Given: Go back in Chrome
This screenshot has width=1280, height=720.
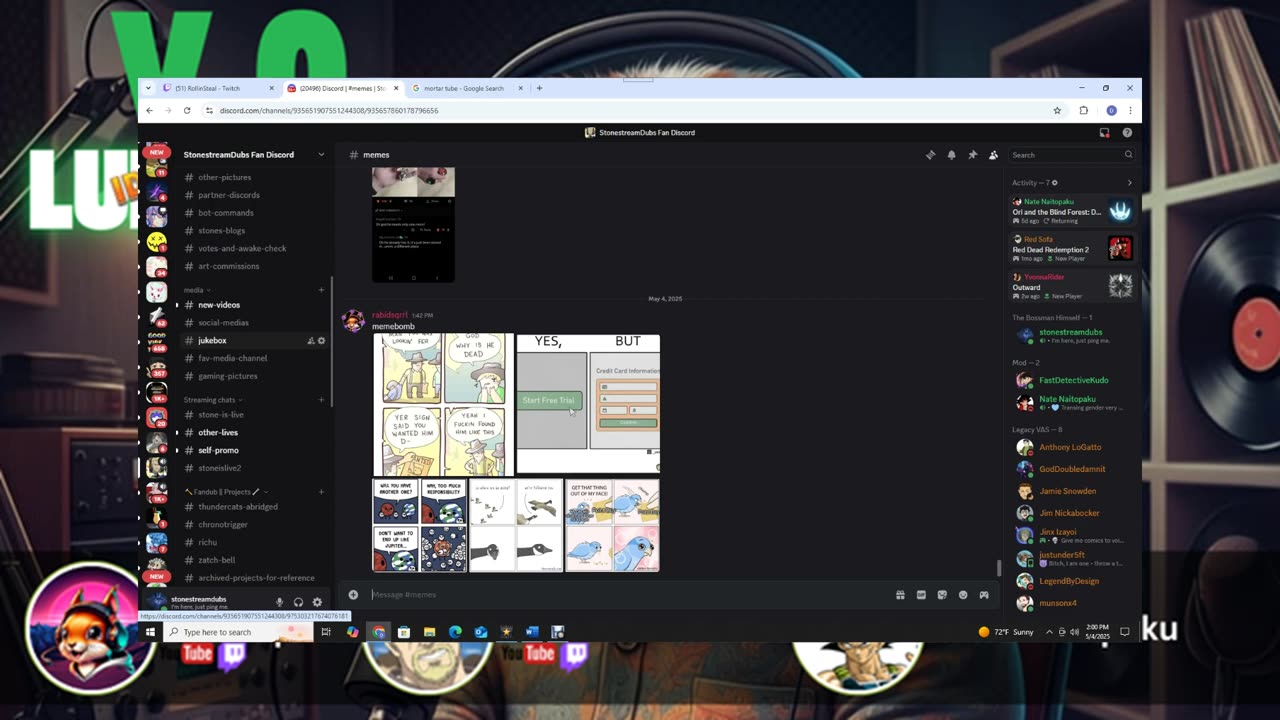Looking at the screenshot, I should pos(149,111).
